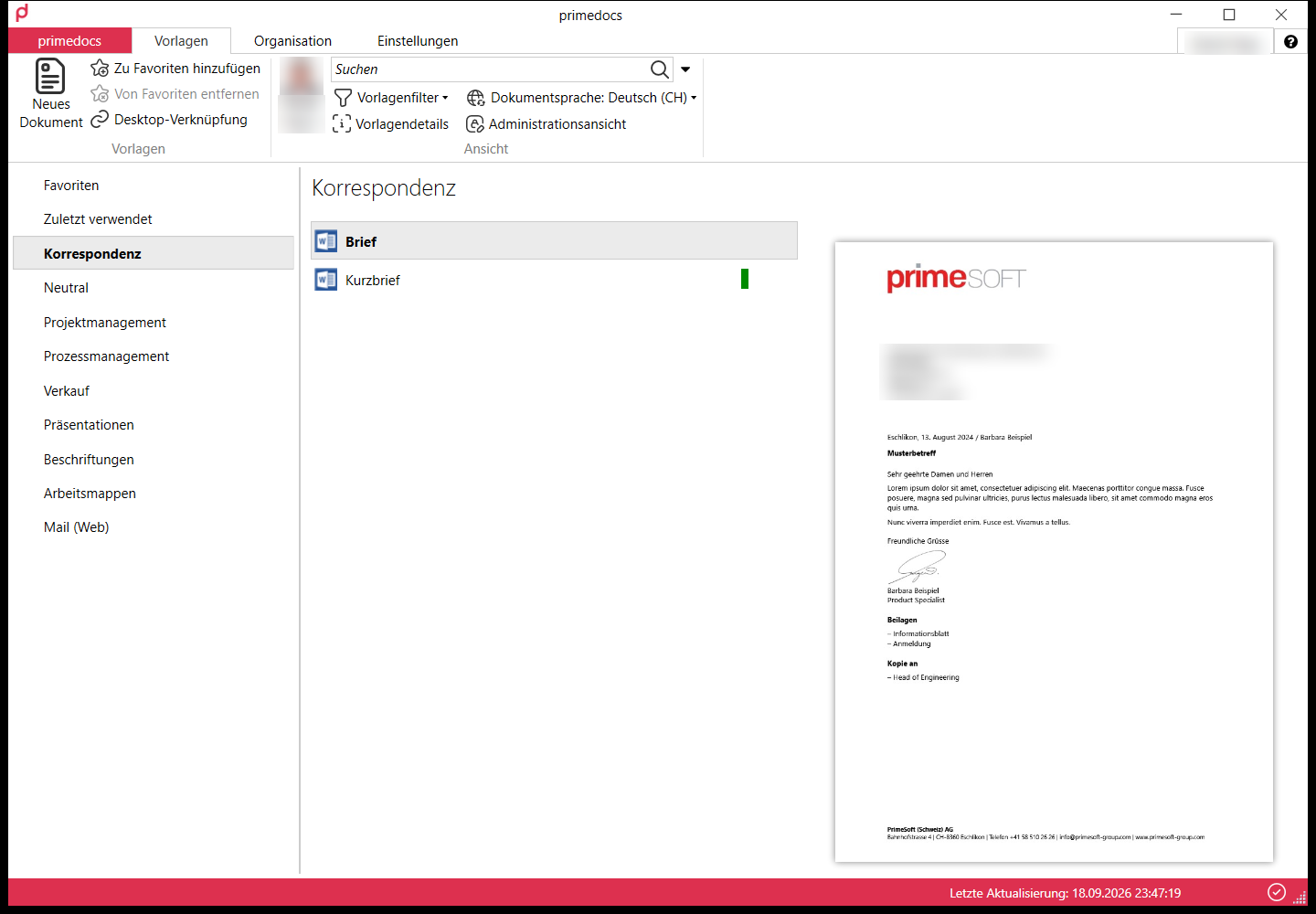Screen dimensions: 1316x914
Task: Click the search magnifier icon
Action: 659,69
